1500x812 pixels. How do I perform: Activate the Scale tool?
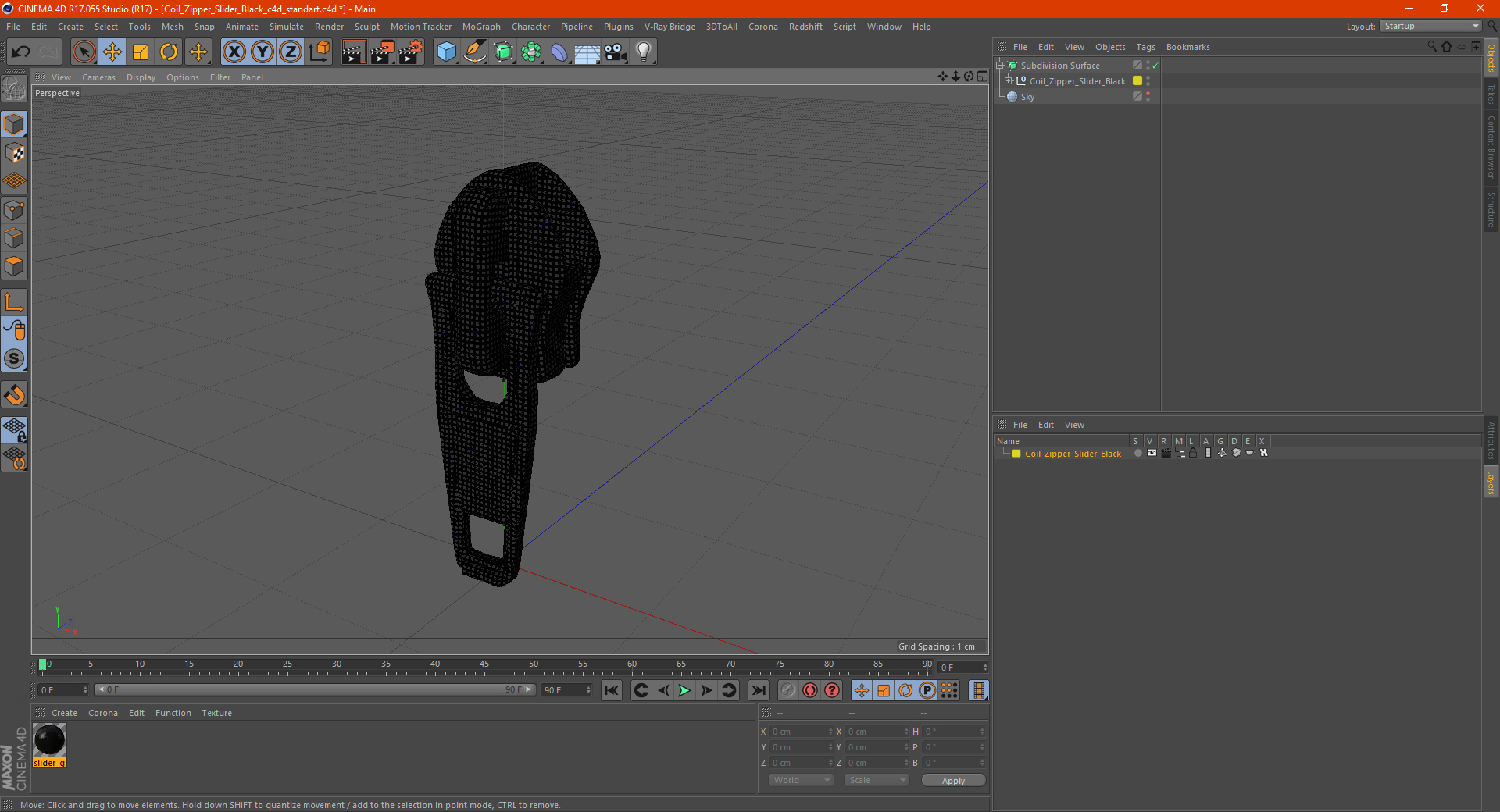point(141,52)
